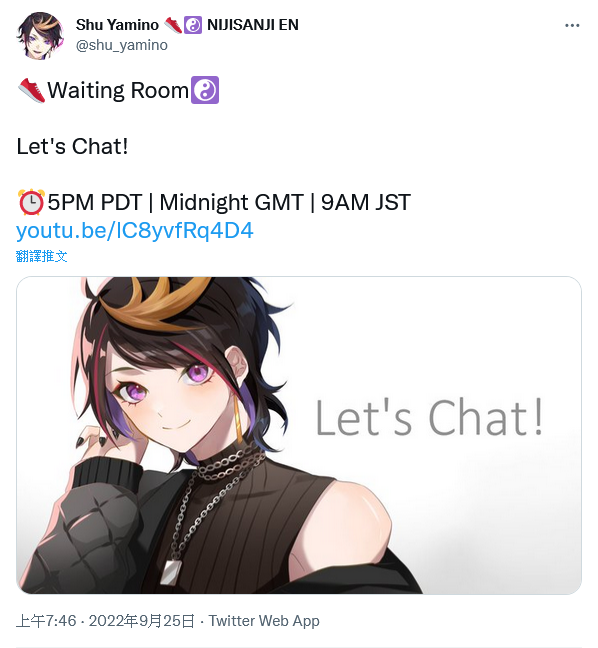Screen dimensions: 598x648
Task: Click the purple yin yang emoji after Waiting Room
Action: [x=205, y=90]
